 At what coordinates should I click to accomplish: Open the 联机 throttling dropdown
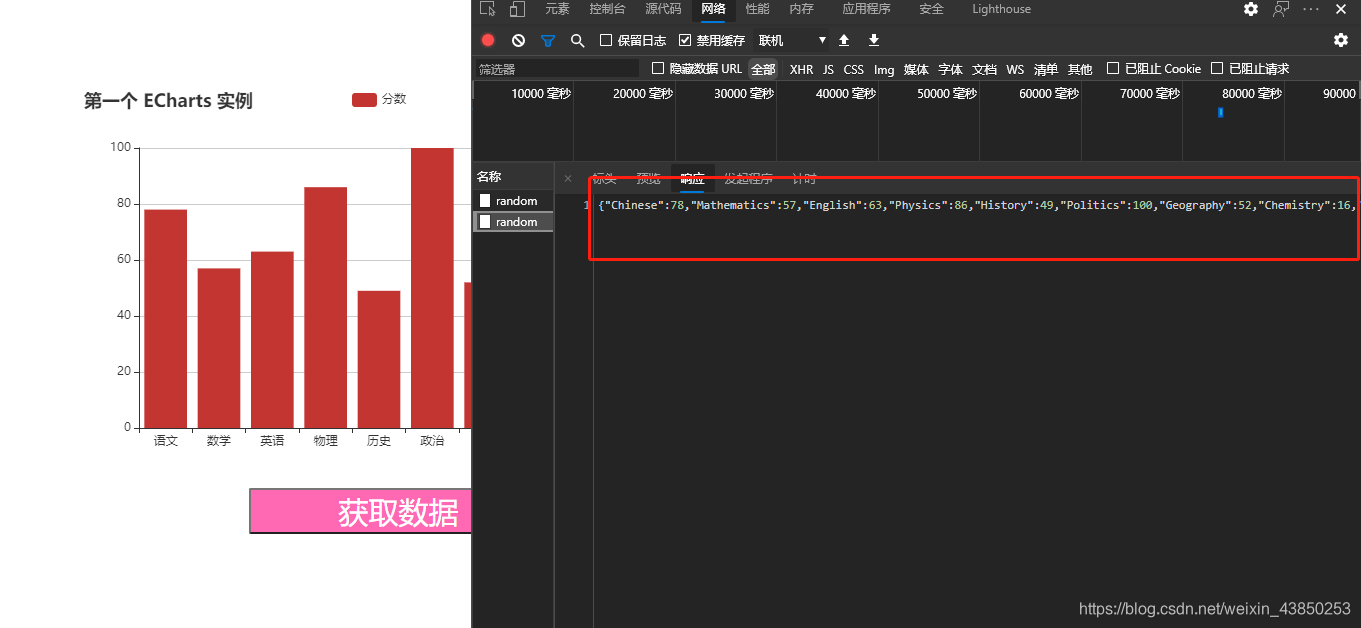[x=792, y=40]
